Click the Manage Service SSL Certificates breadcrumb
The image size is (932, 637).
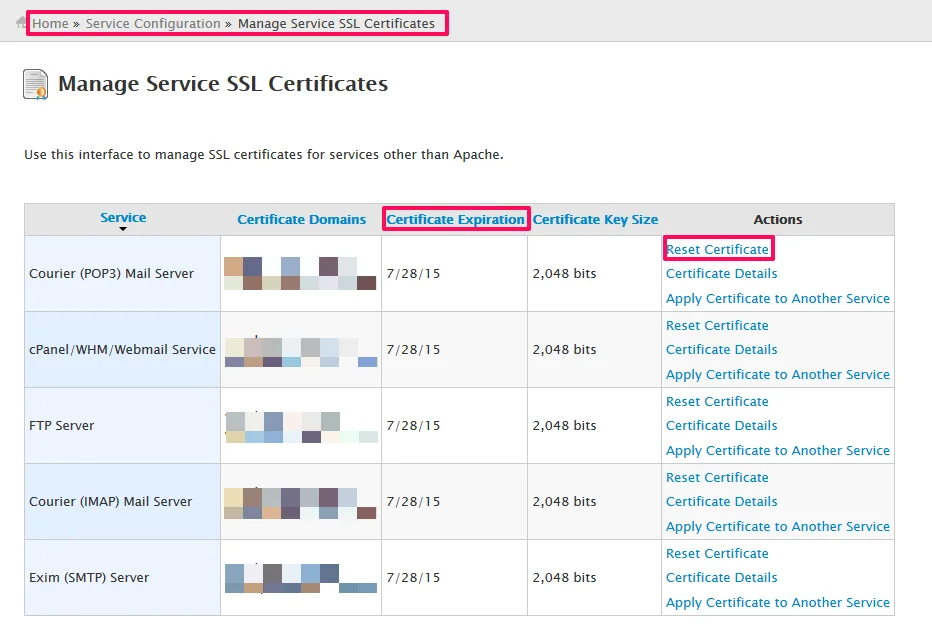coord(336,24)
